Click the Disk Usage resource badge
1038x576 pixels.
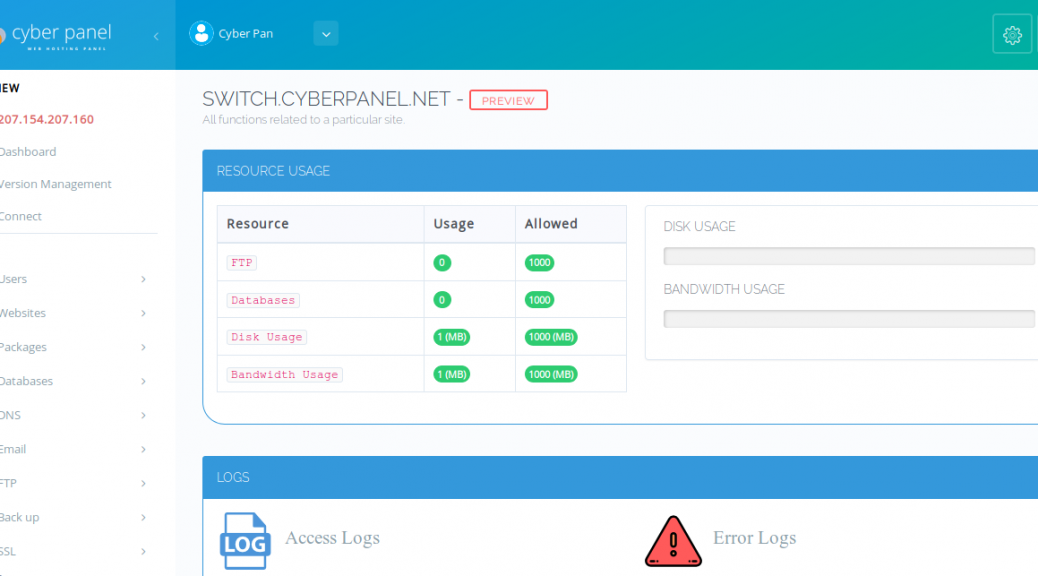coord(266,337)
